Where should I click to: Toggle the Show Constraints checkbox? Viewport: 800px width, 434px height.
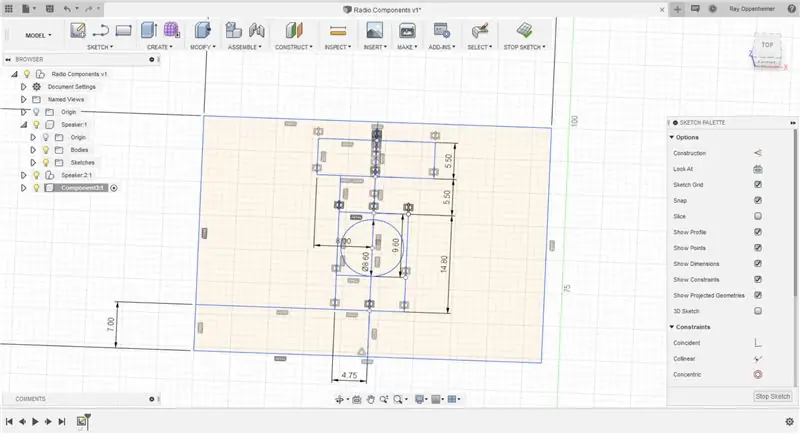(758, 279)
